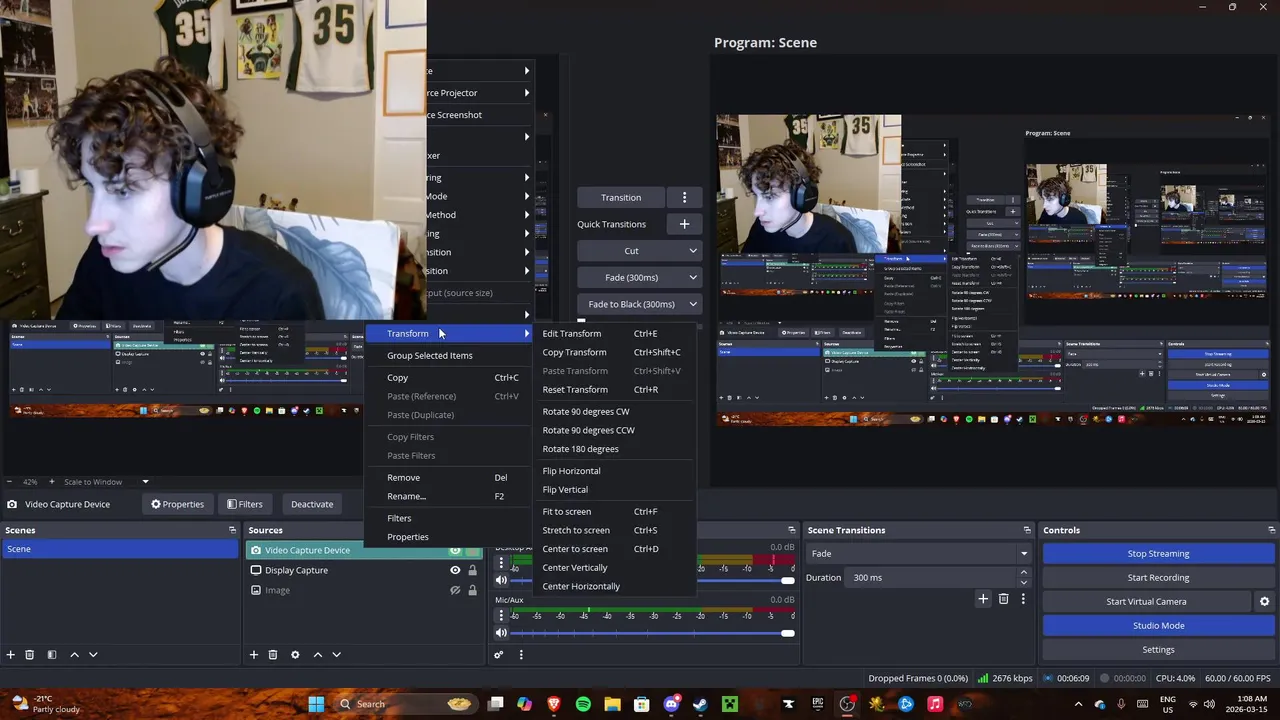
Task: Click the Start Virtual Camera button
Action: pyautogui.click(x=1146, y=602)
